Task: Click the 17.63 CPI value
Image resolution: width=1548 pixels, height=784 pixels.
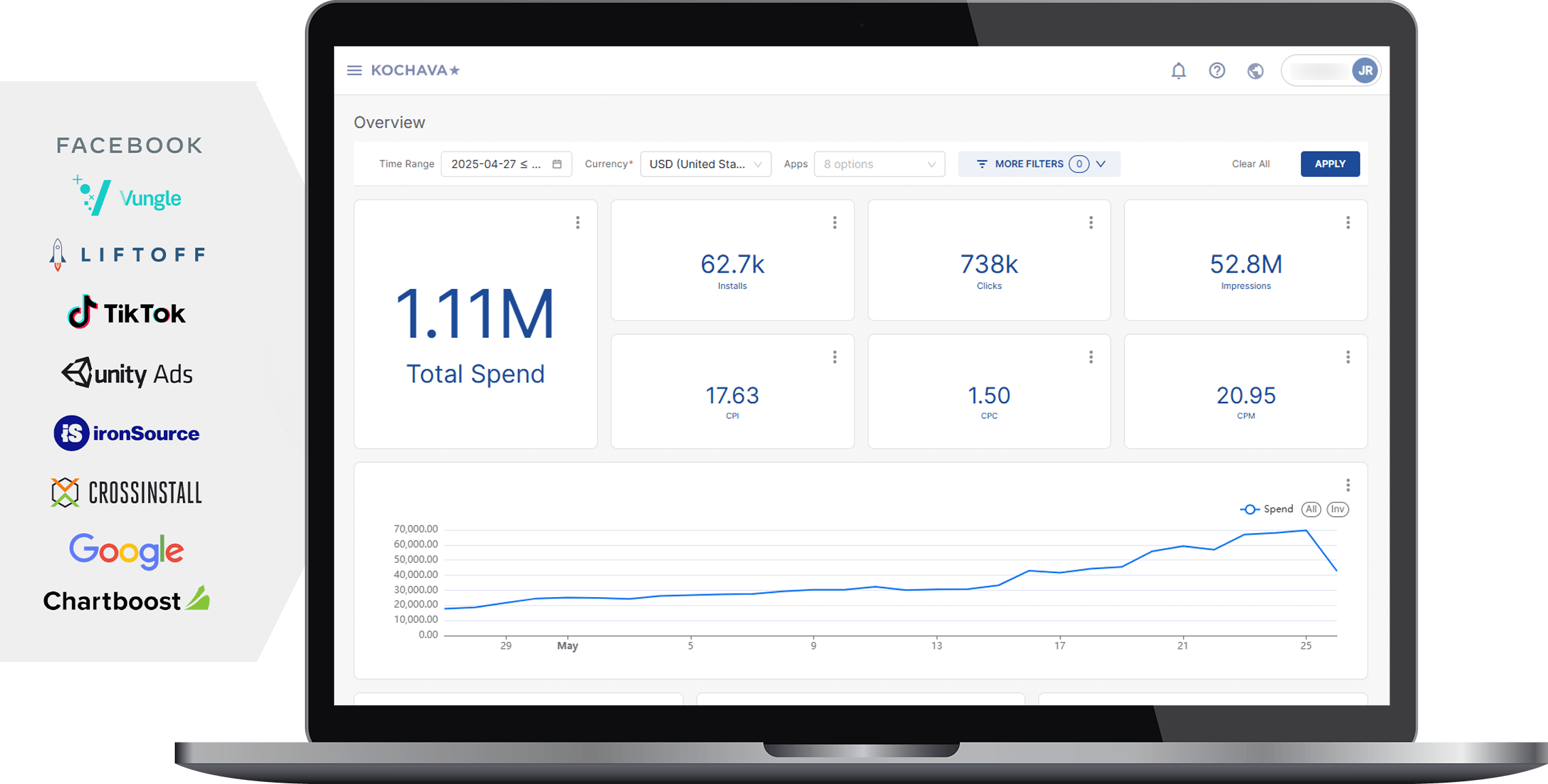Action: [732, 395]
